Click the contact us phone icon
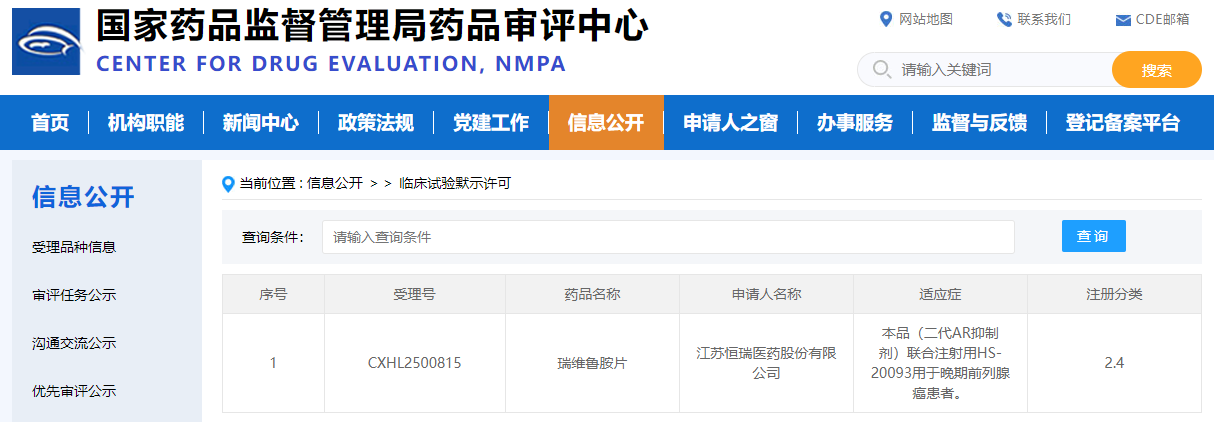 pos(1004,19)
